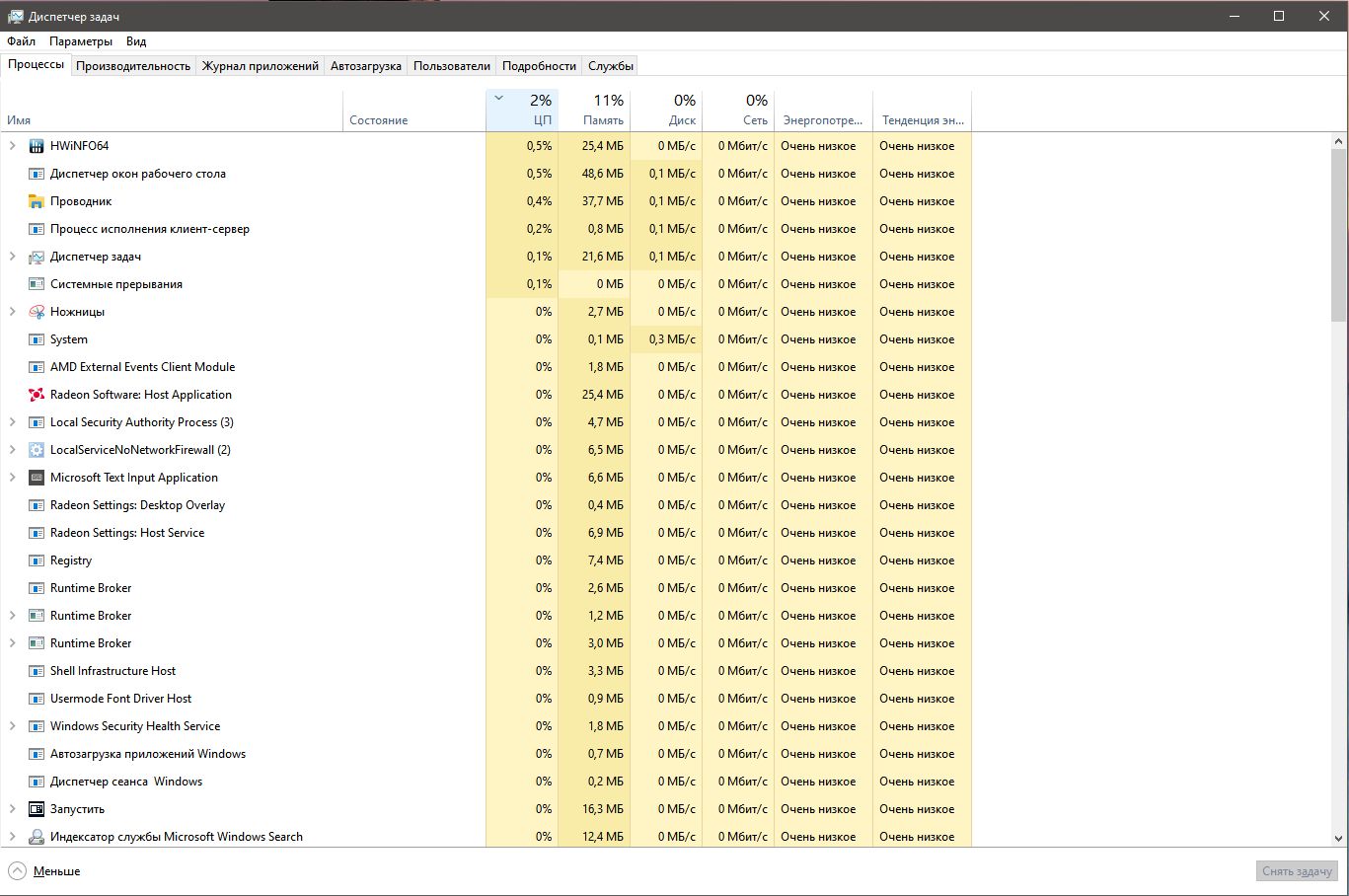Expand Microsoft Text Input Application row
Viewport: 1349px width, 896px height.
click(13, 478)
